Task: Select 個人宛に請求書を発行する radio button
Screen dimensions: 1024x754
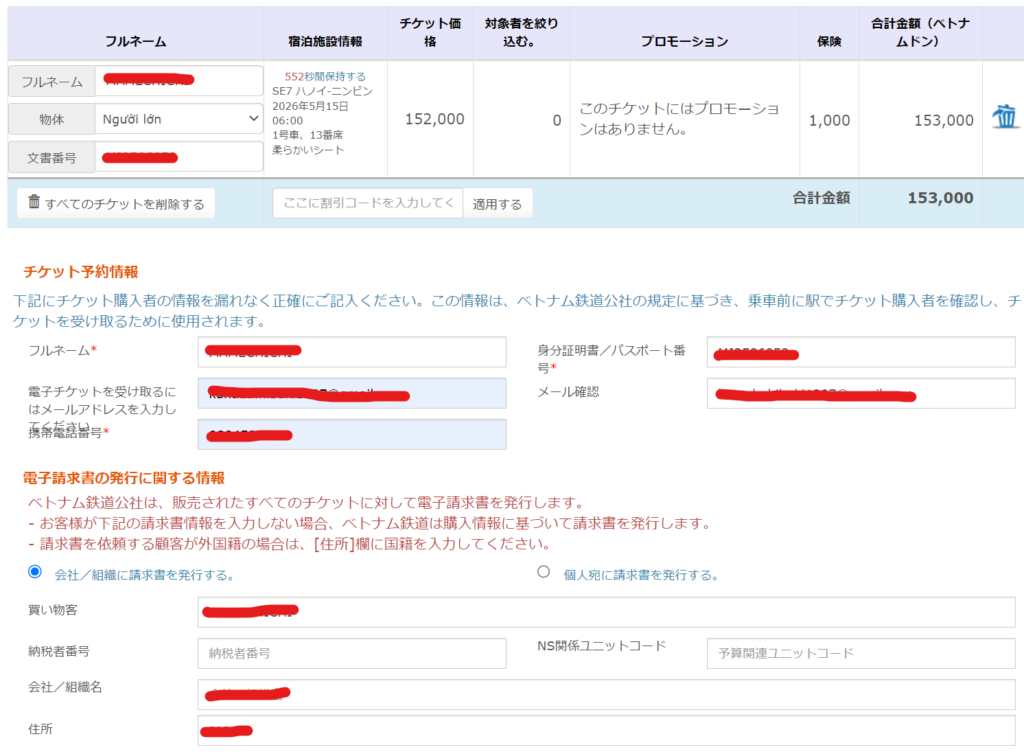Action: (544, 573)
